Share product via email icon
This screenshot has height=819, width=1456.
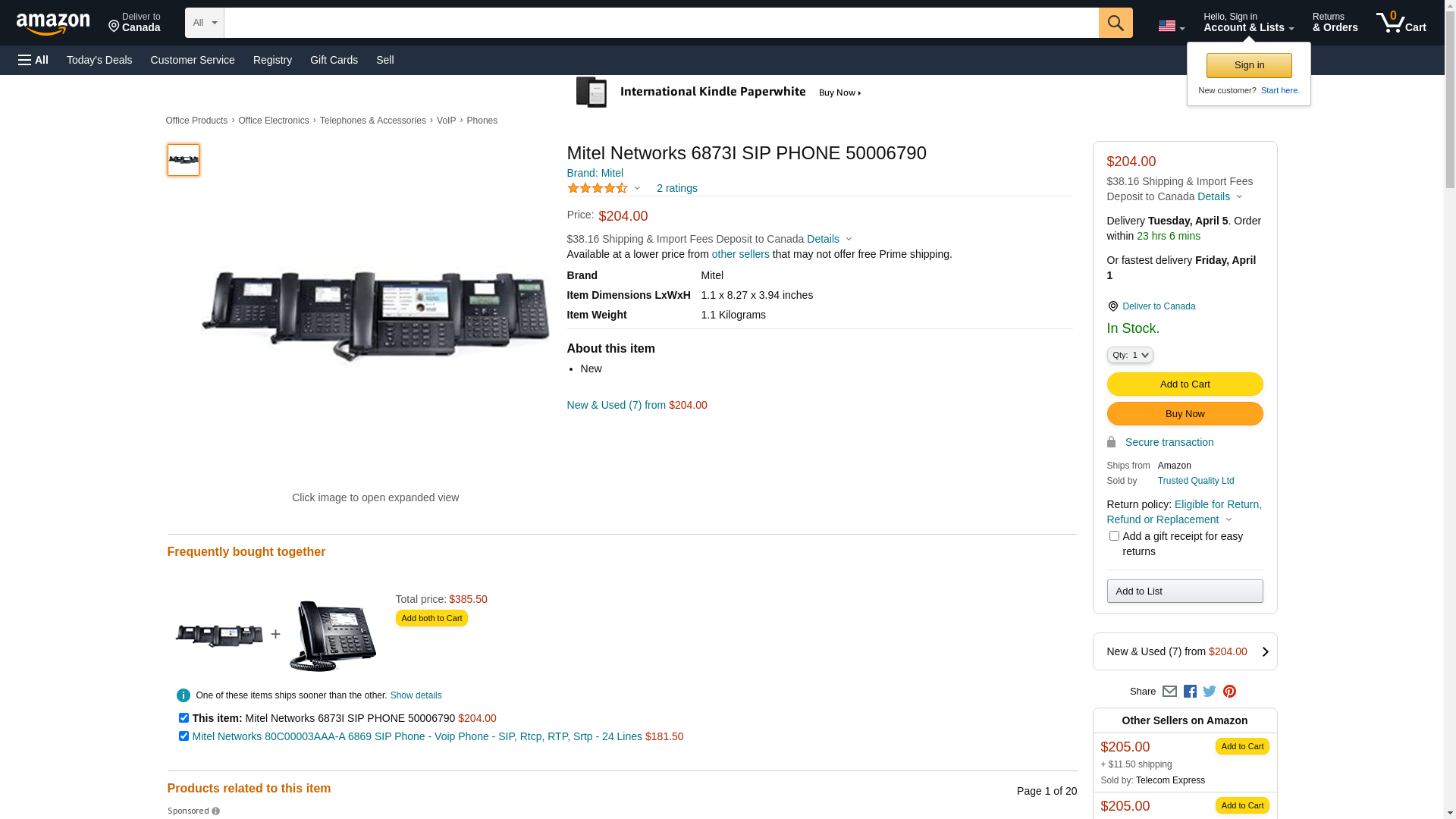1169,692
